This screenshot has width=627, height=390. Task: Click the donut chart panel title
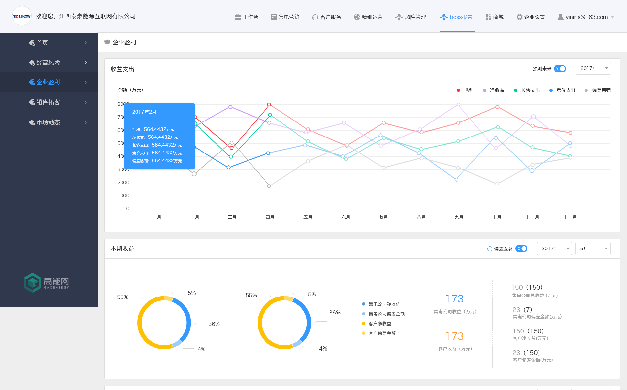(122, 248)
